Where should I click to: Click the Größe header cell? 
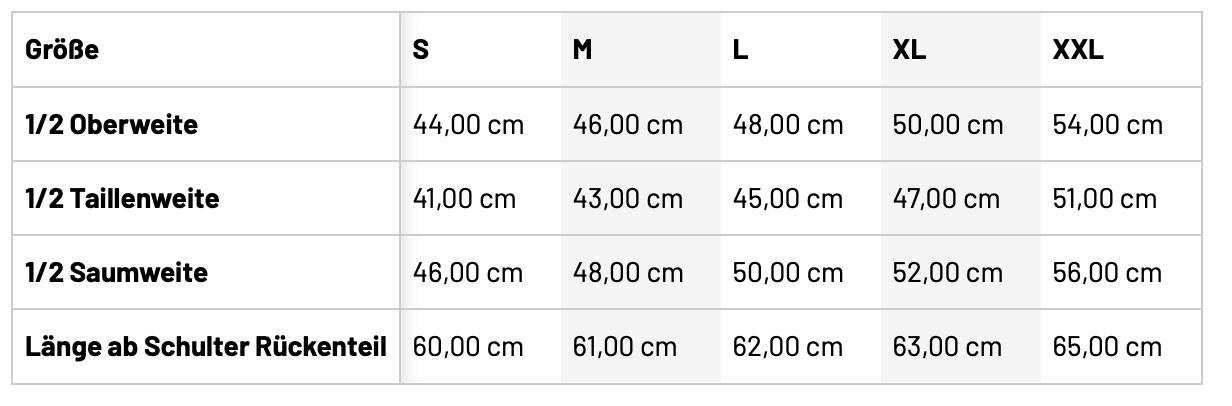point(62,51)
